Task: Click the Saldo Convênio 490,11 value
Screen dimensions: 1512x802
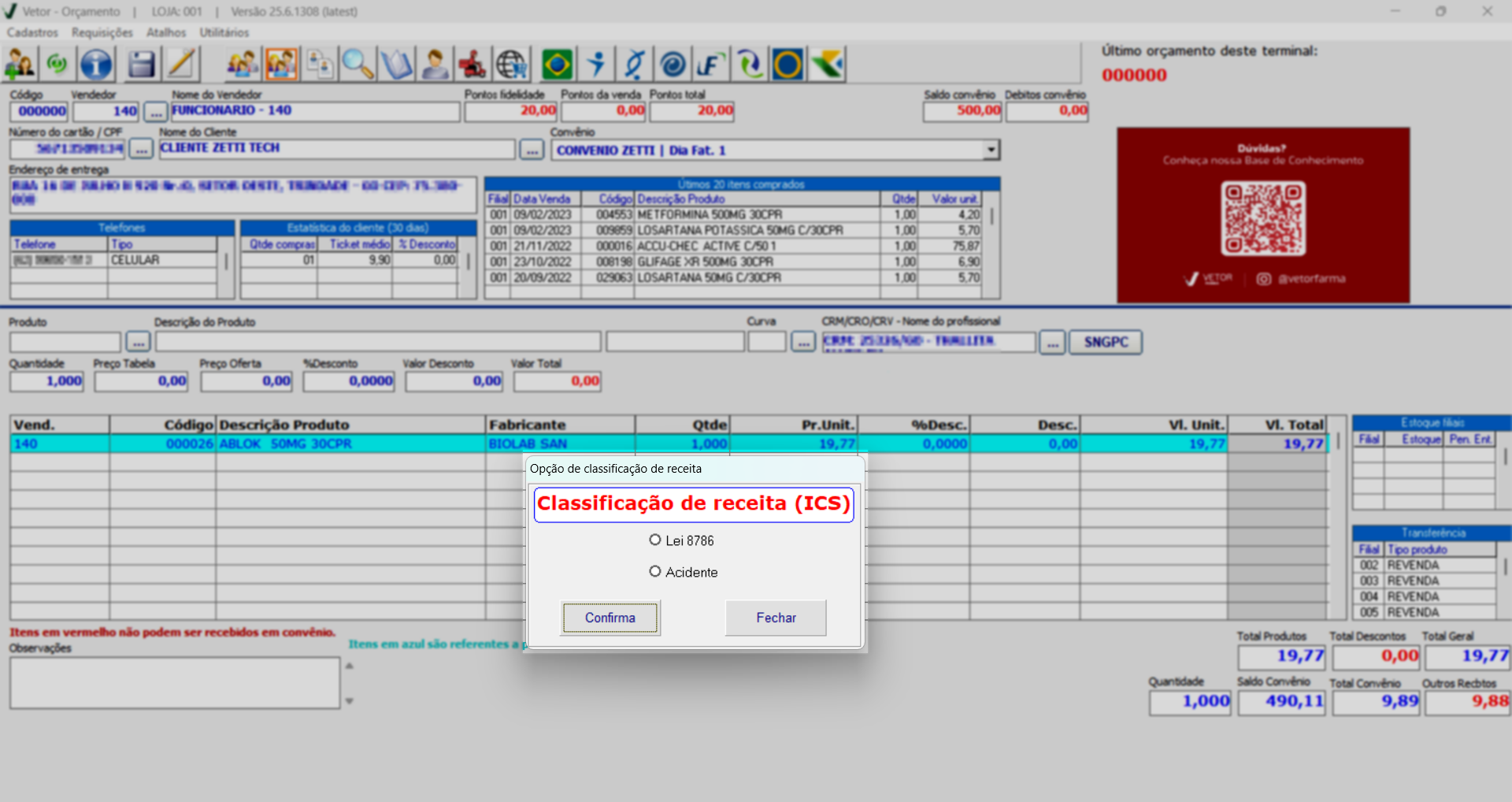Action: click(1282, 701)
